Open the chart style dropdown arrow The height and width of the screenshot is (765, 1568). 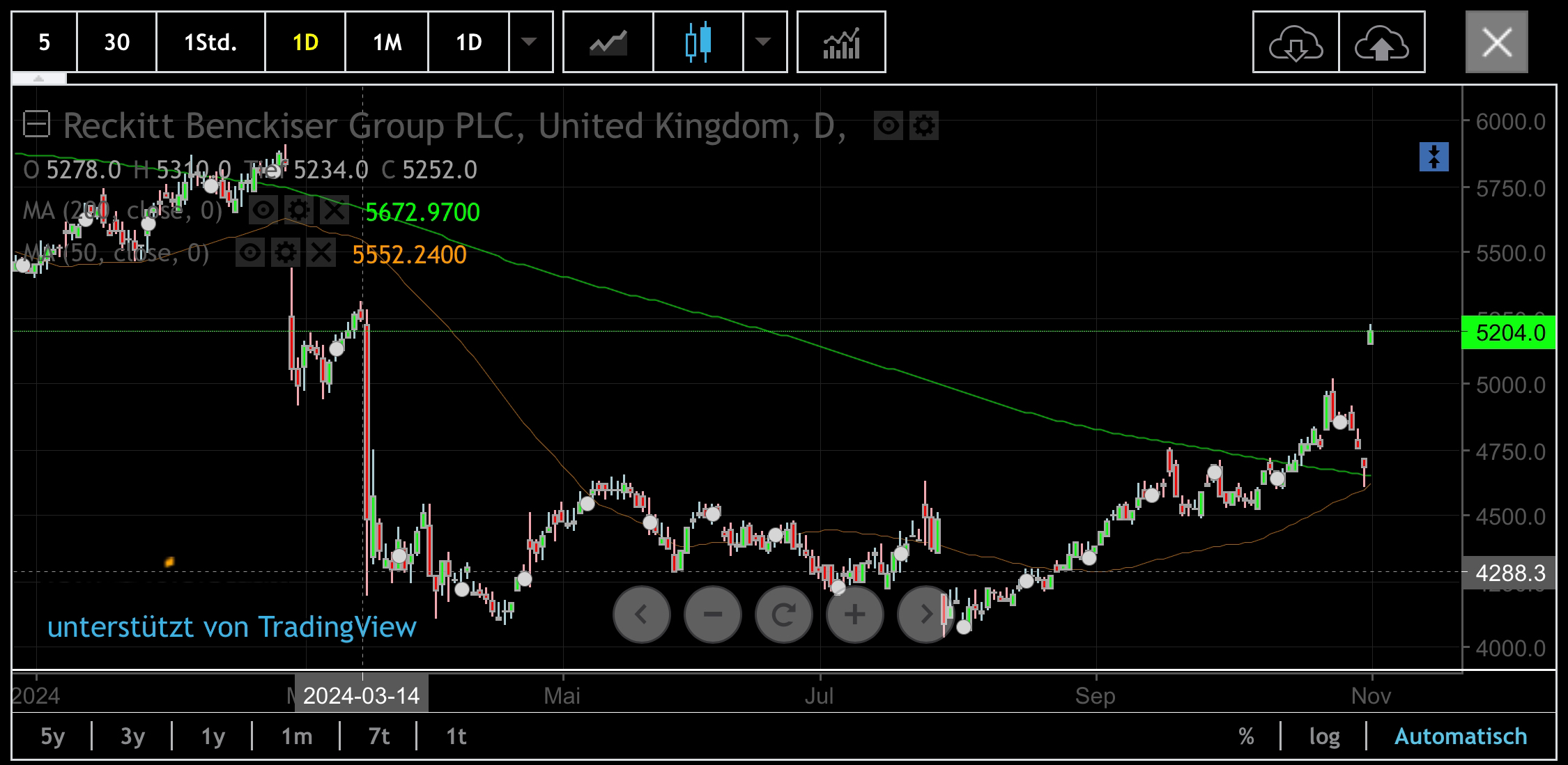(x=764, y=42)
